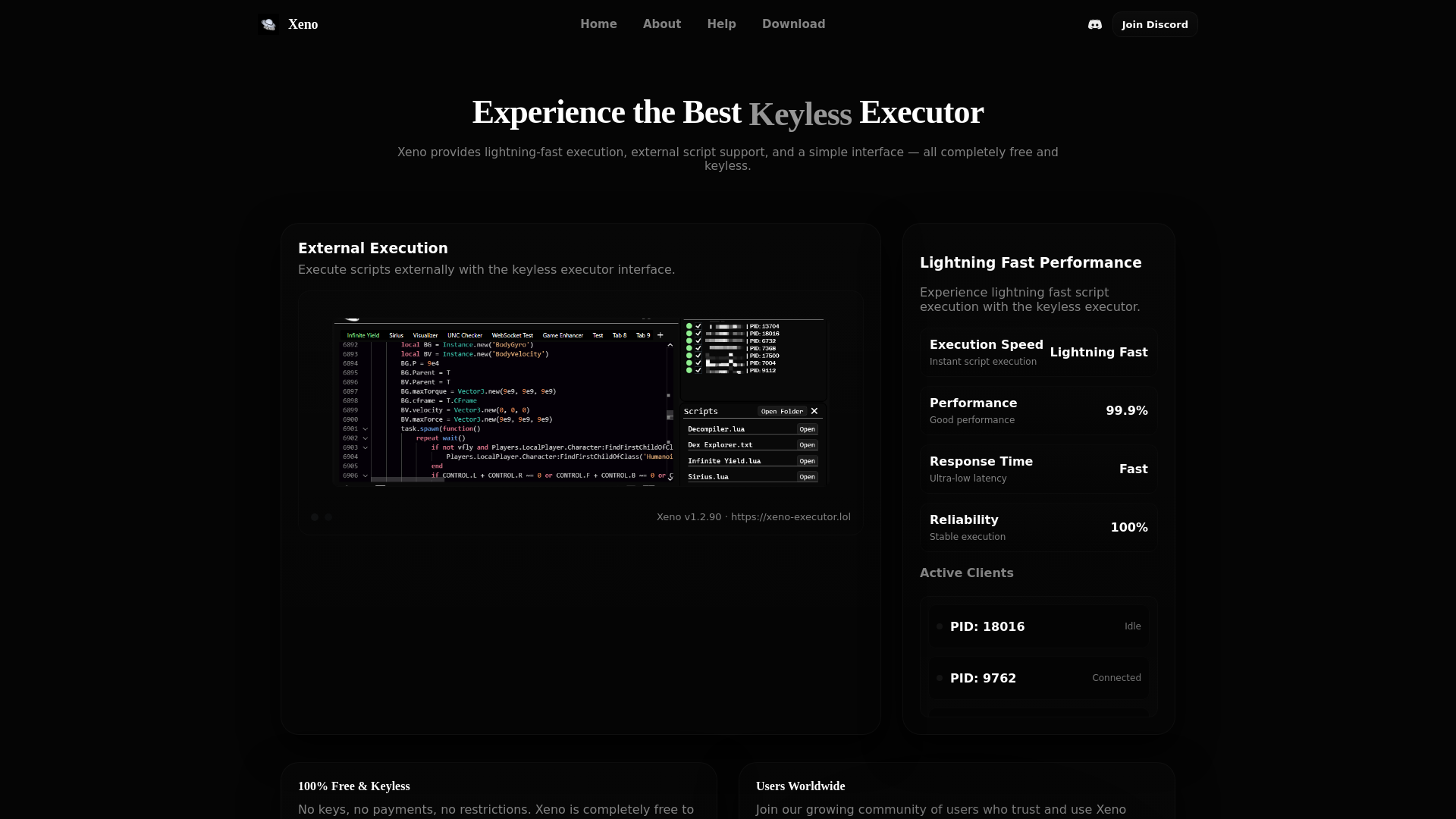This screenshot has width=1456, height=819.
Task: Click the '100% Free & Keyless' card heading
Action: (353, 786)
